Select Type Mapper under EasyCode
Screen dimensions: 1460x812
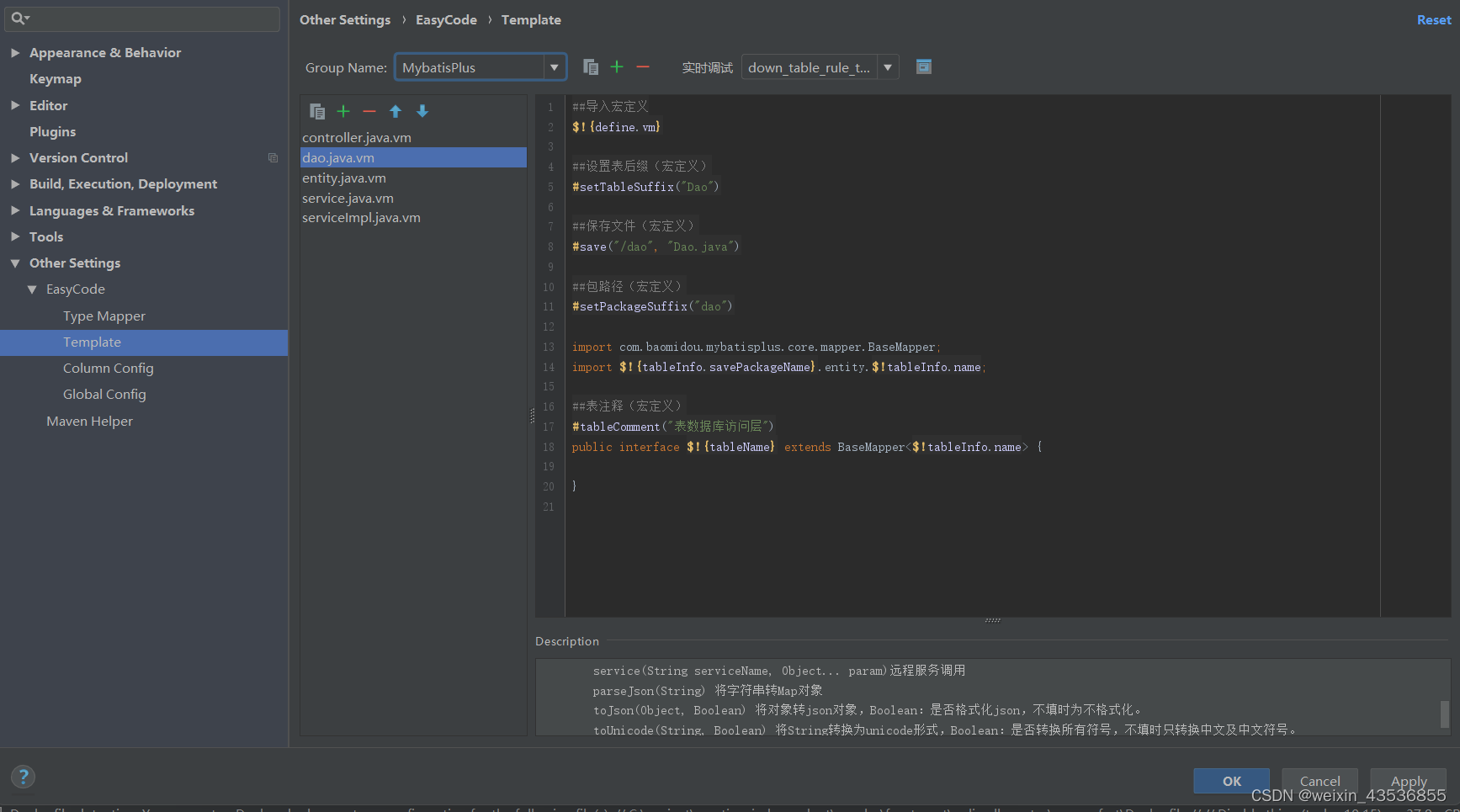pos(104,316)
